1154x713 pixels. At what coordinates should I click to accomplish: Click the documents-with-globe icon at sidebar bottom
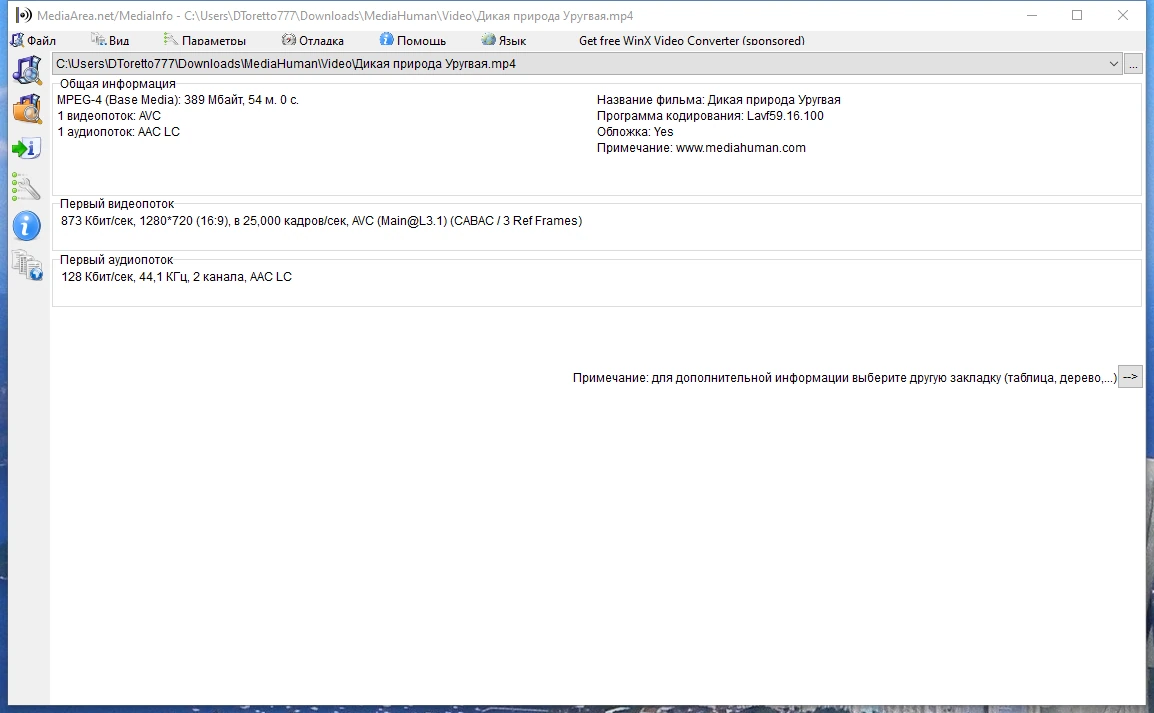coord(27,265)
